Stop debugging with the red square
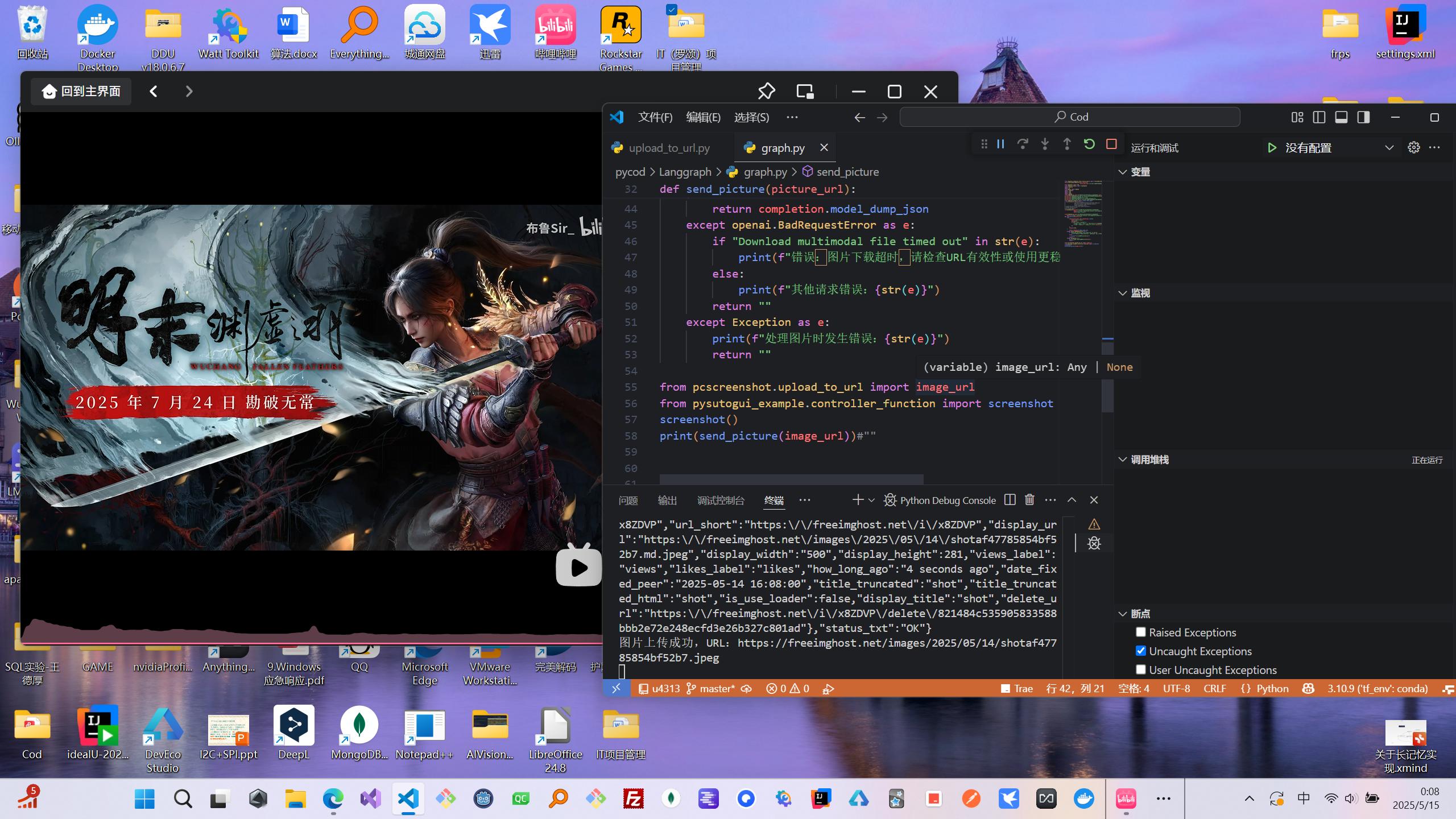Viewport: 1456px width, 819px height. pyautogui.click(x=1111, y=144)
